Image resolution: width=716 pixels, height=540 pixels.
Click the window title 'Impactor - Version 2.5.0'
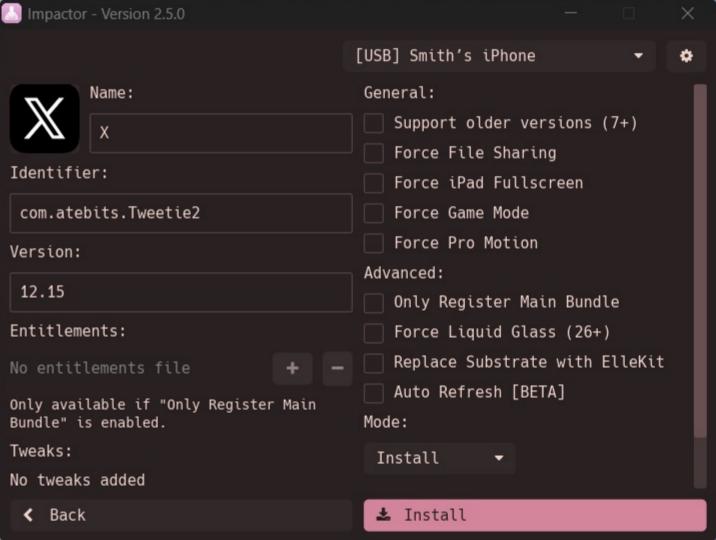pos(106,14)
